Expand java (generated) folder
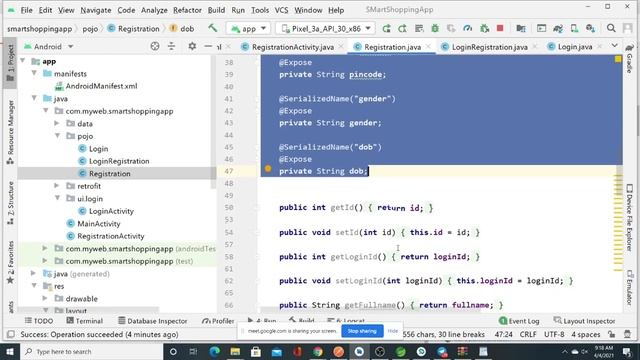This screenshot has height=360, width=640. 34,273
